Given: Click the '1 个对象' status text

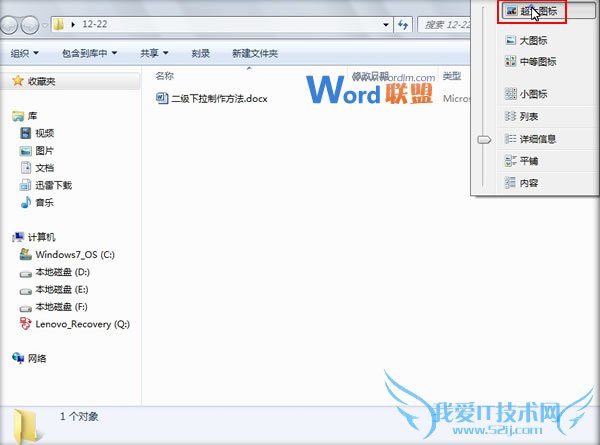Looking at the screenshot, I should (x=79, y=416).
